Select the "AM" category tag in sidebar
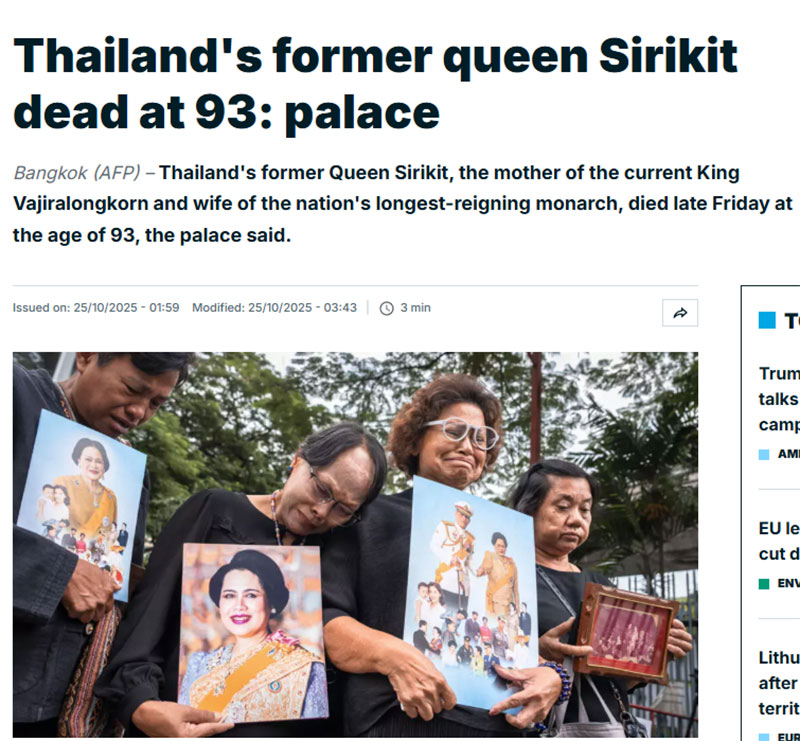800x741 pixels. click(788, 454)
